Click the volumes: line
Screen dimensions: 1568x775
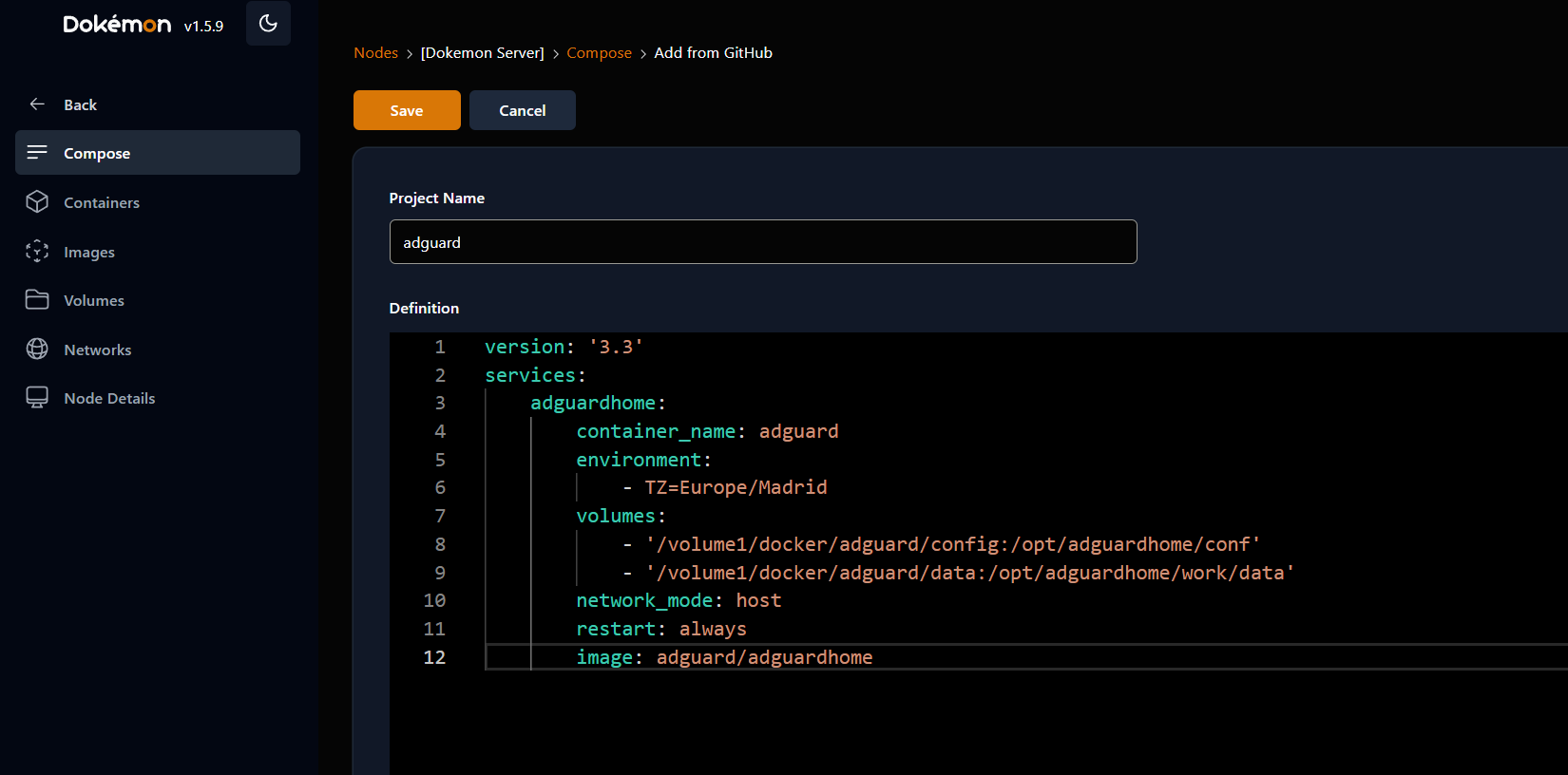pyautogui.click(x=621, y=516)
